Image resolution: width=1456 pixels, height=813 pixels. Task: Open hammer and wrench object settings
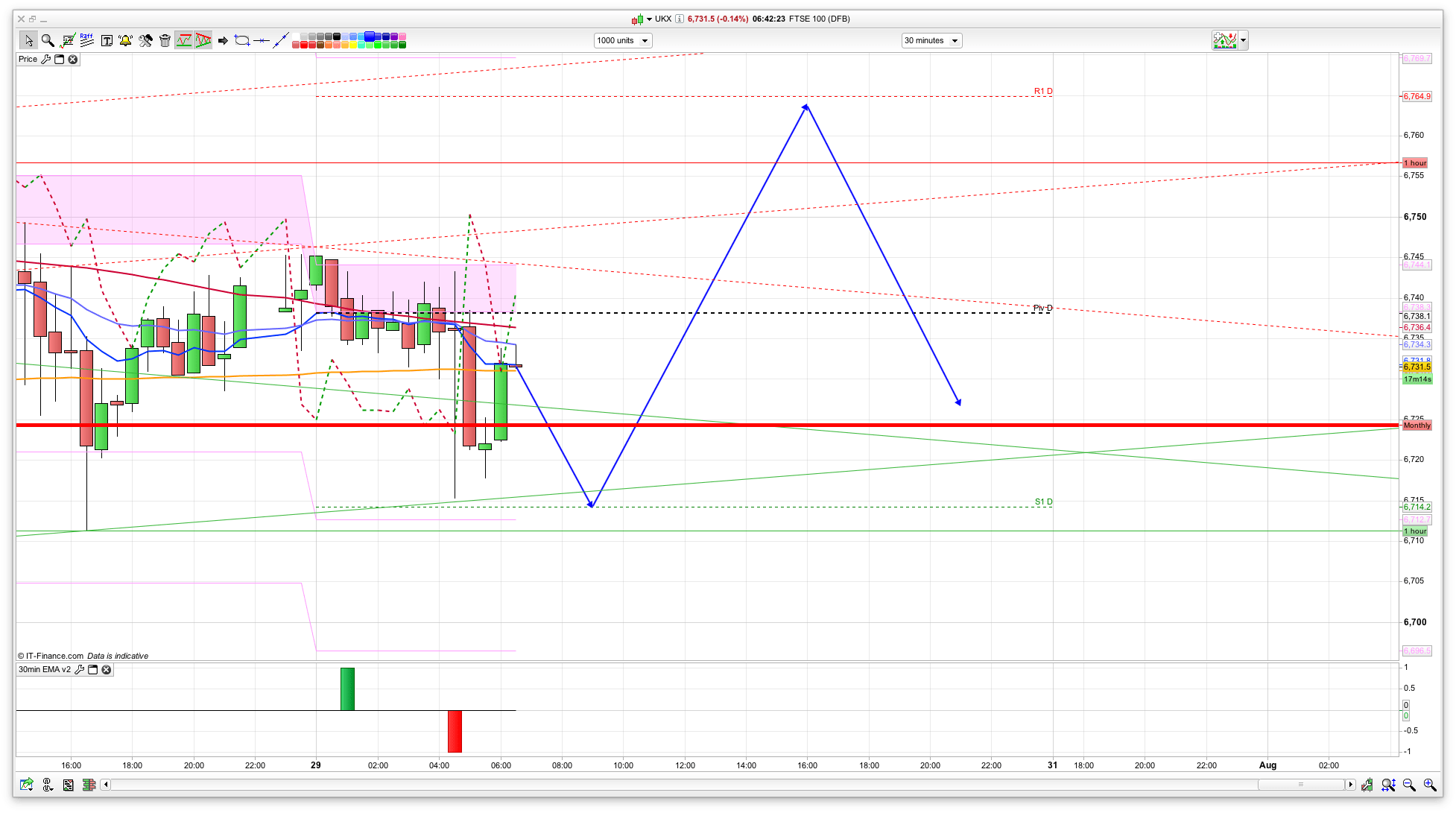click(x=145, y=40)
